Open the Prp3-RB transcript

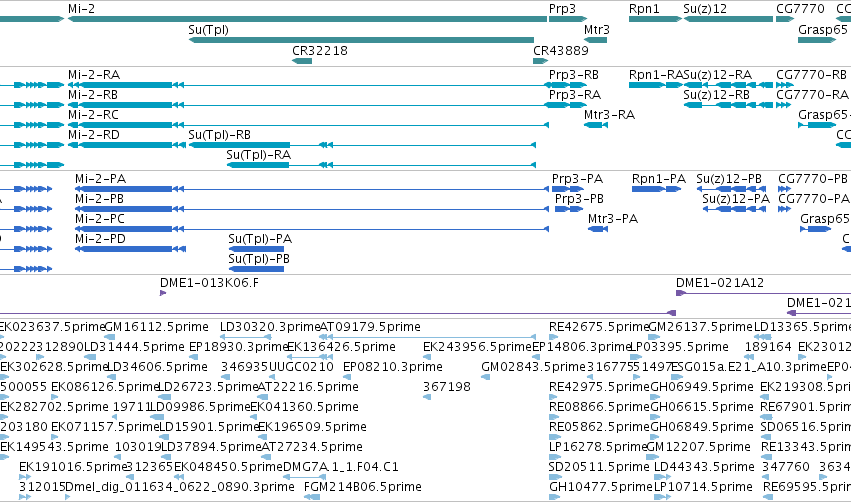[x=568, y=85]
